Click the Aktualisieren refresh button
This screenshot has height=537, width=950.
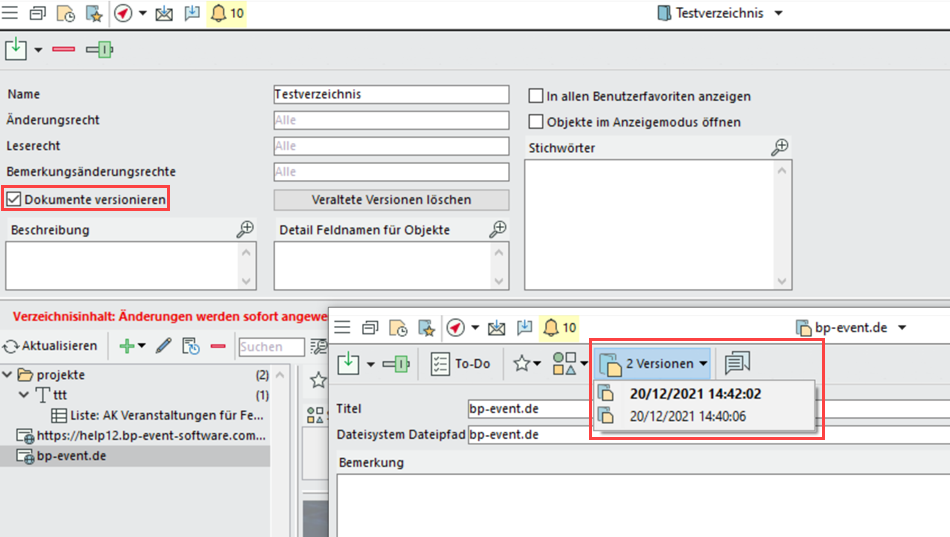(x=51, y=346)
